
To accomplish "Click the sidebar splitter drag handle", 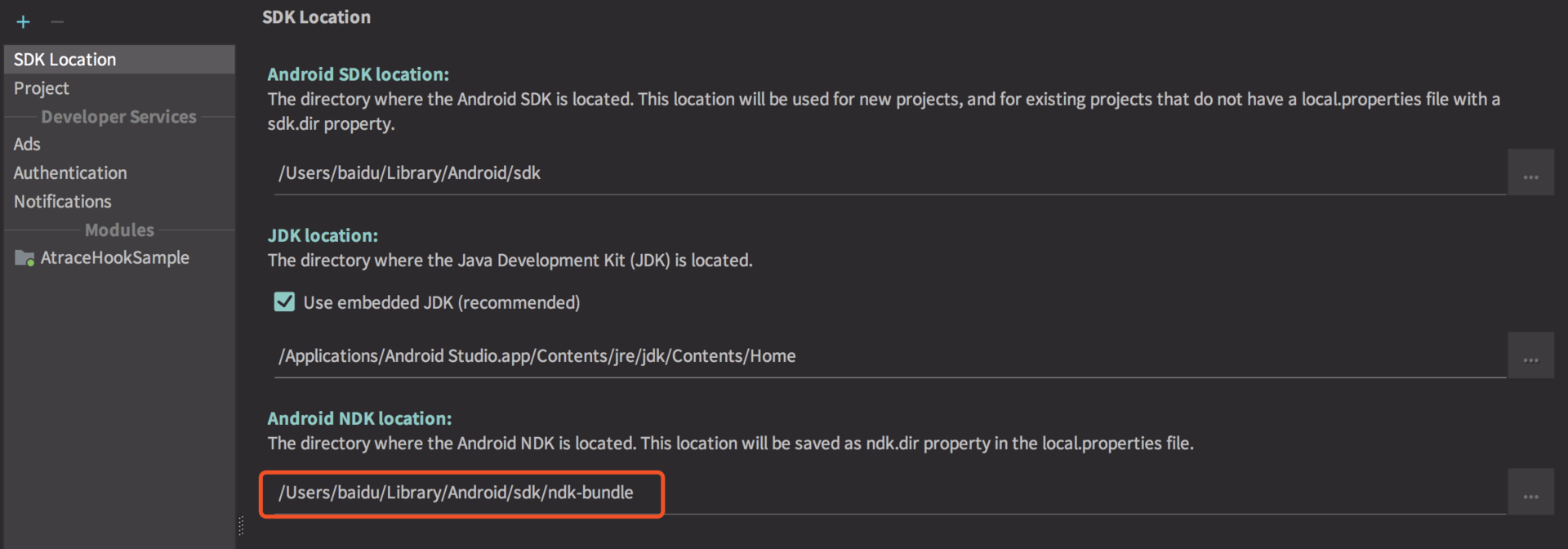I will click(x=241, y=525).
